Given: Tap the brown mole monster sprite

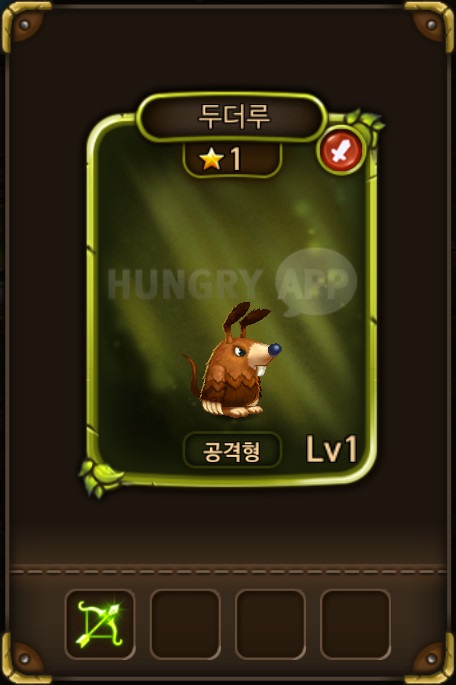Looking at the screenshot, I should tap(233, 361).
